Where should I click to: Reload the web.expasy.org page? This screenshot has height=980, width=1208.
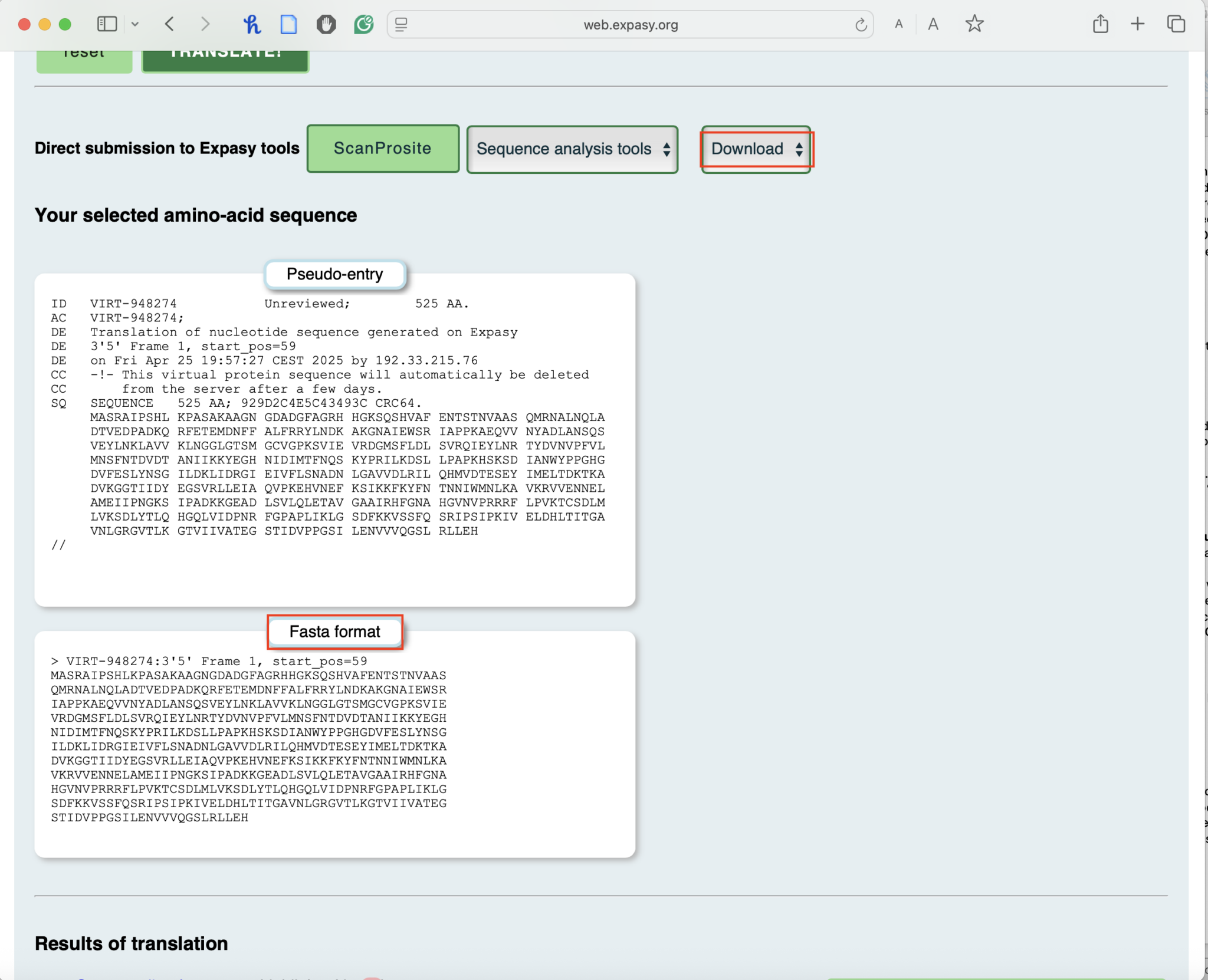[x=860, y=24]
